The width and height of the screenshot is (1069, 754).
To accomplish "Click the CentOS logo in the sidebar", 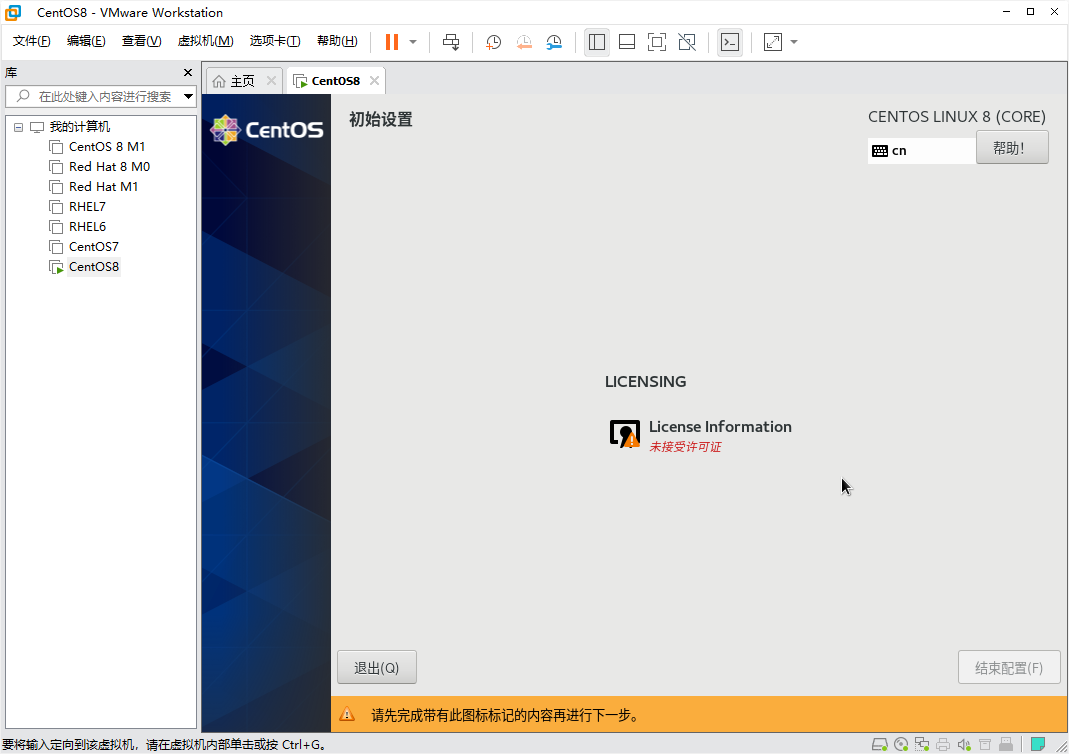I will point(267,130).
